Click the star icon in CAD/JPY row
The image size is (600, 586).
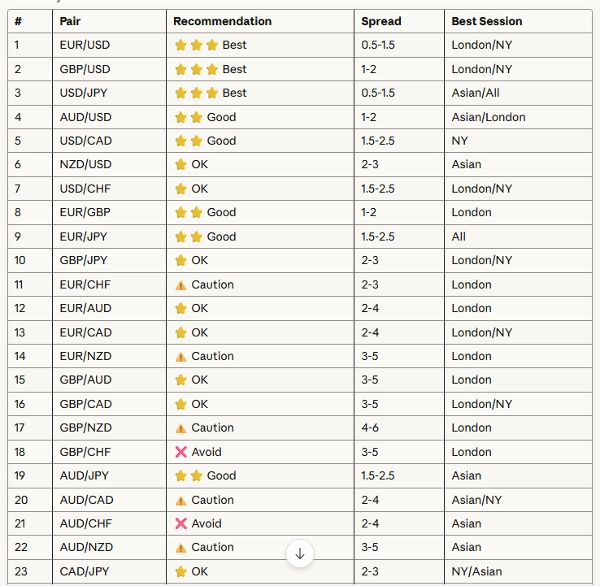[x=181, y=572]
